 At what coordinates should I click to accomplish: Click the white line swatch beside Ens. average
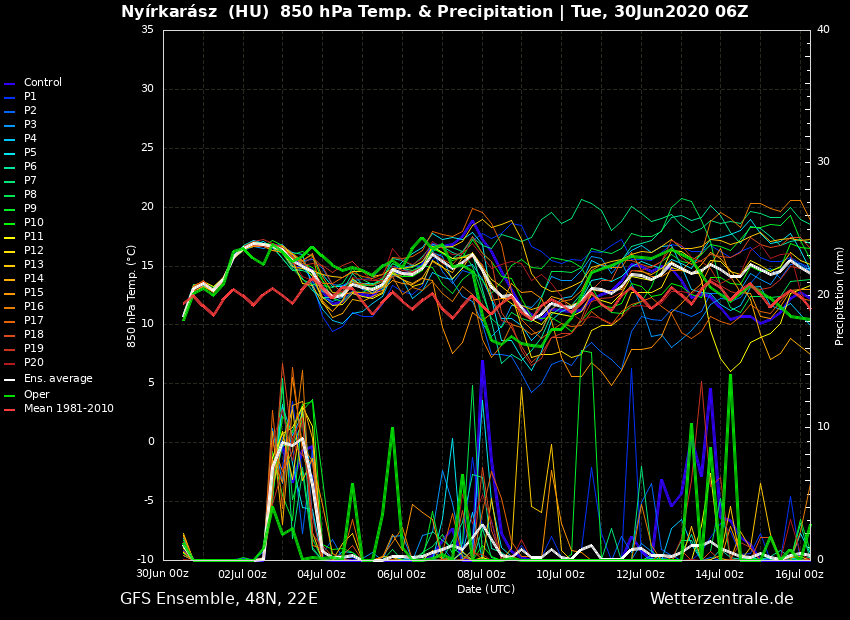click(10, 380)
